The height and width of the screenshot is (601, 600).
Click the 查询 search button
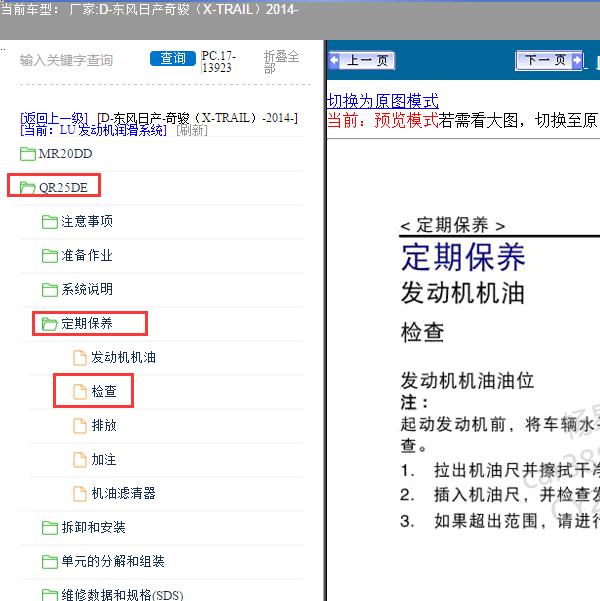click(173, 58)
